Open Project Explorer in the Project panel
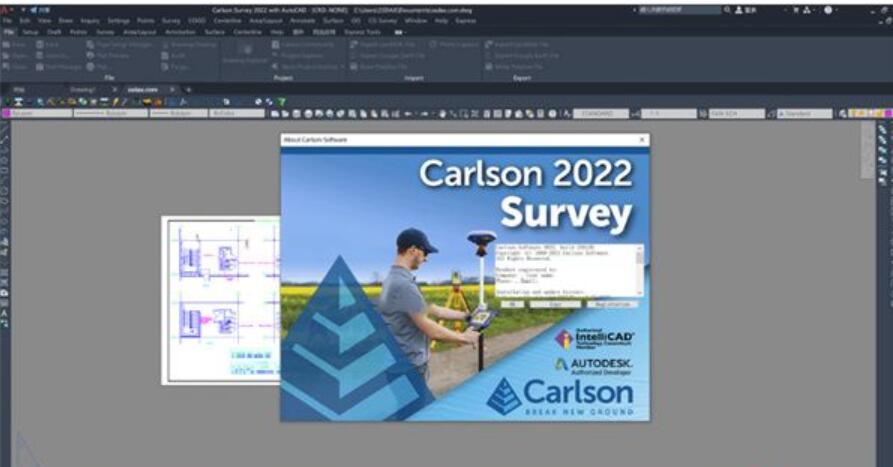 [x=297, y=55]
